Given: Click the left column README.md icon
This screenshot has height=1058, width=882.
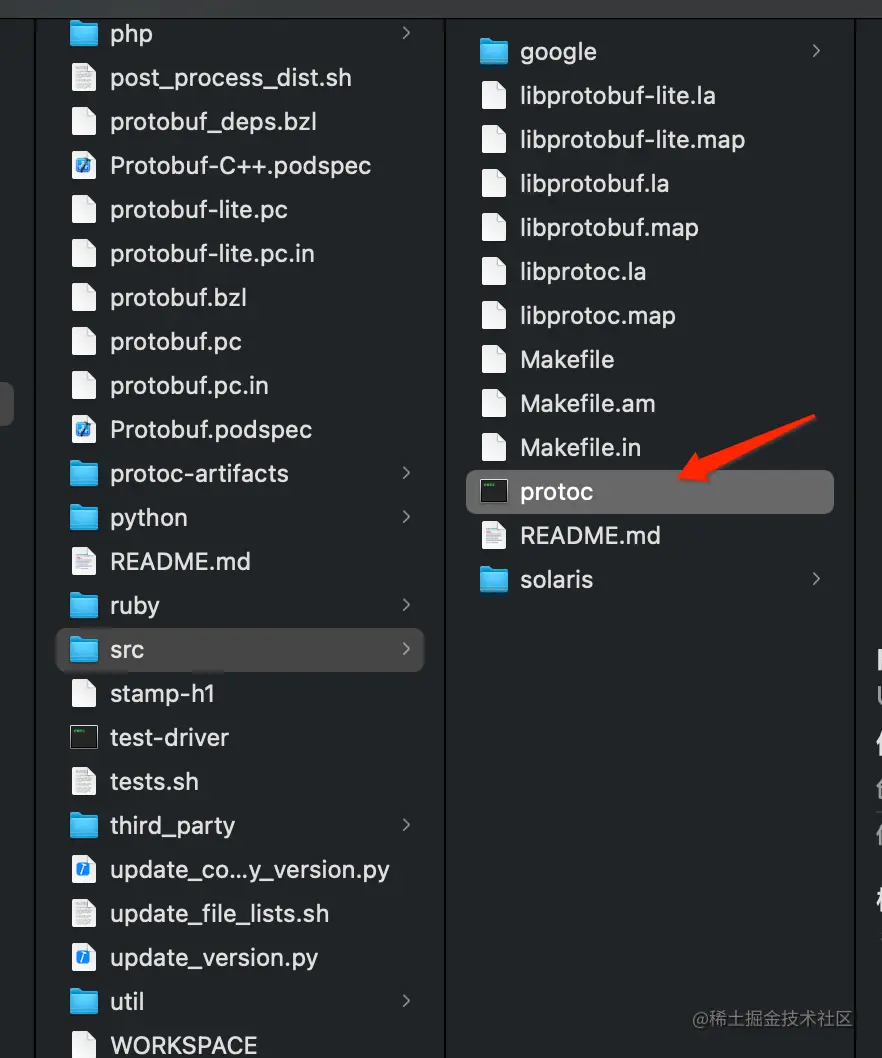Looking at the screenshot, I should pyautogui.click(x=84, y=561).
